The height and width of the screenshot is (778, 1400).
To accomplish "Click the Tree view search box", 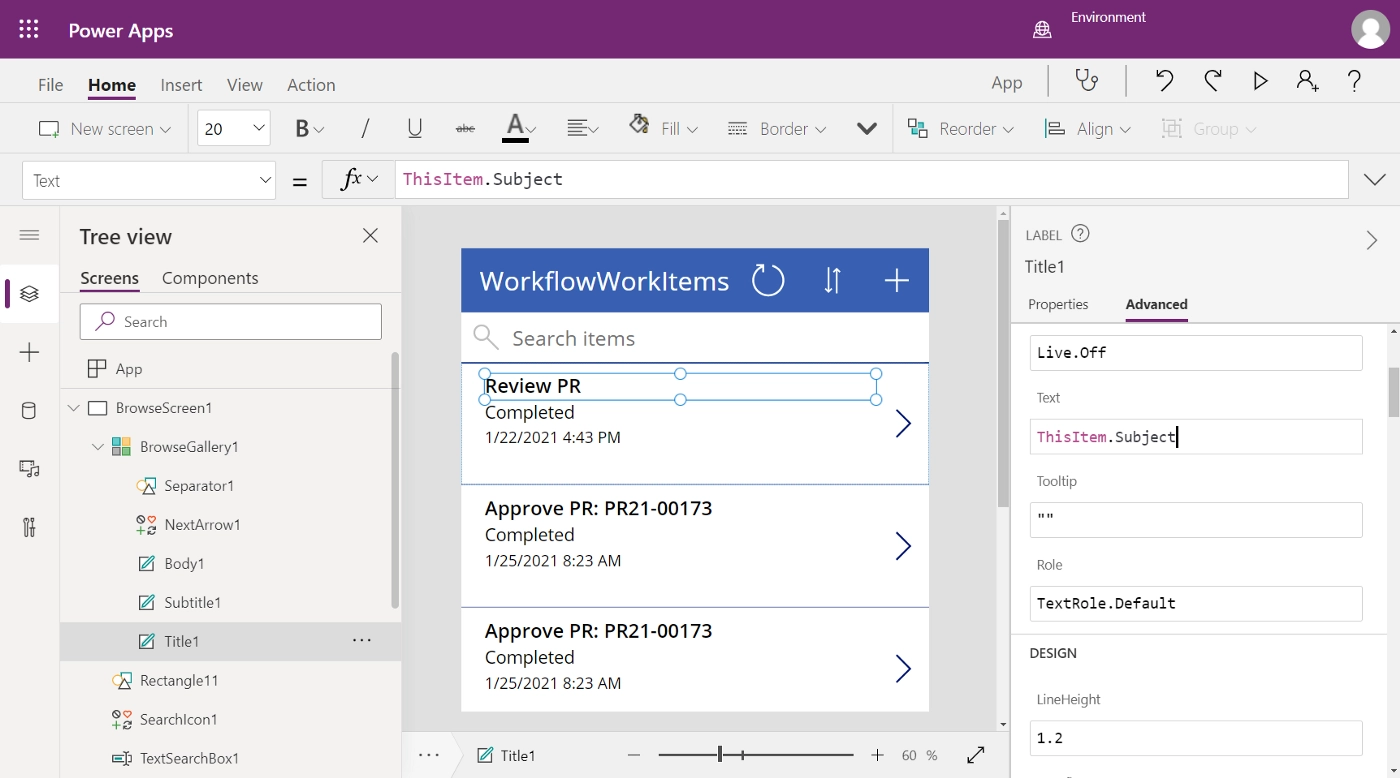I will 231,321.
